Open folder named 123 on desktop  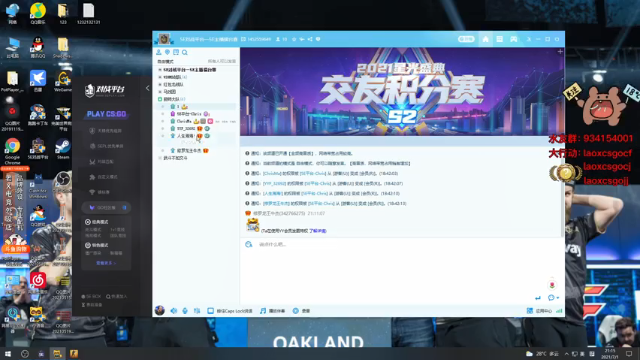pyautogui.click(x=62, y=13)
